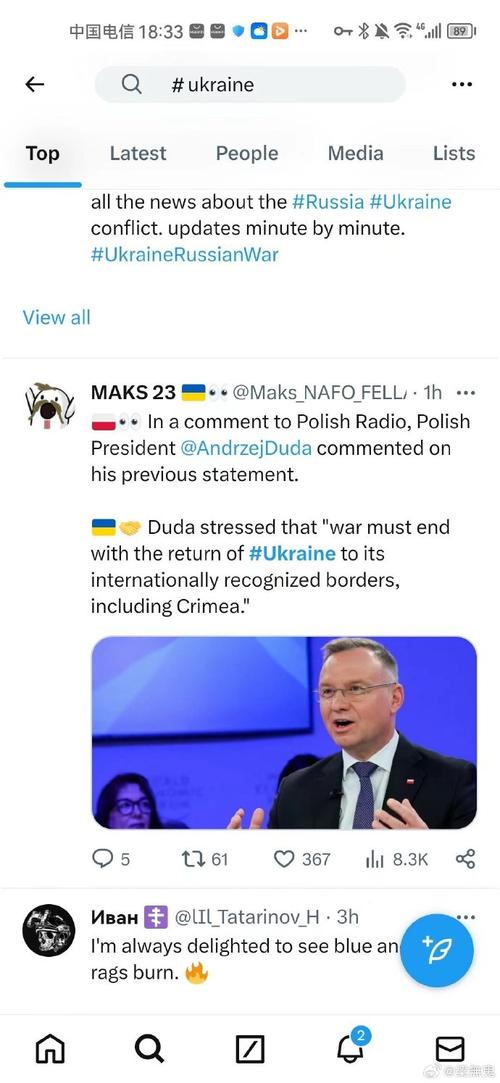Reply to the MAKS 23 tweet
500x1083 pixels.
[110, 859]
